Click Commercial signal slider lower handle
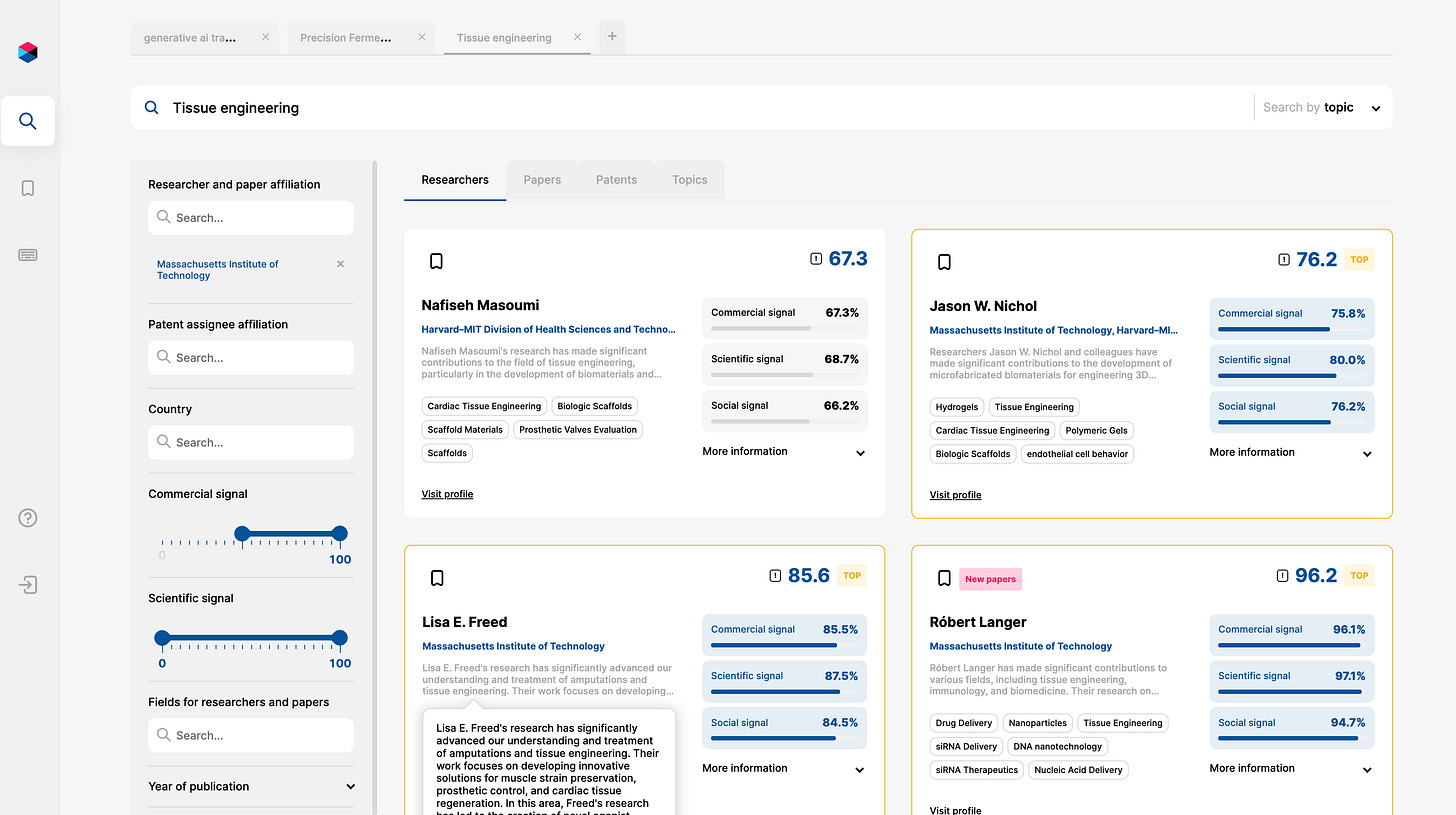 pyautogui.click(x=242, y=533)
